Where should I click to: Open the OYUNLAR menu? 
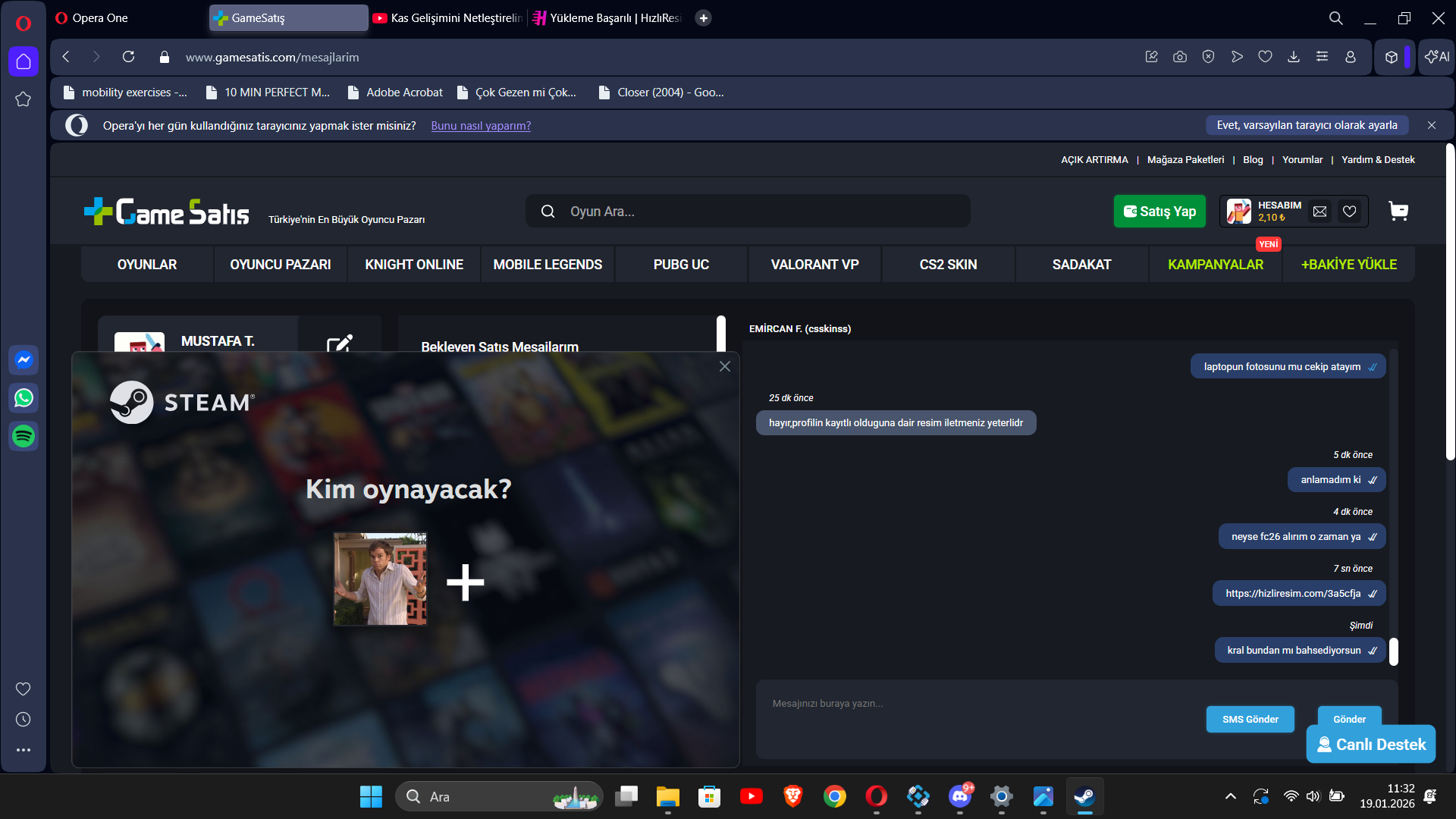(147, 265)
